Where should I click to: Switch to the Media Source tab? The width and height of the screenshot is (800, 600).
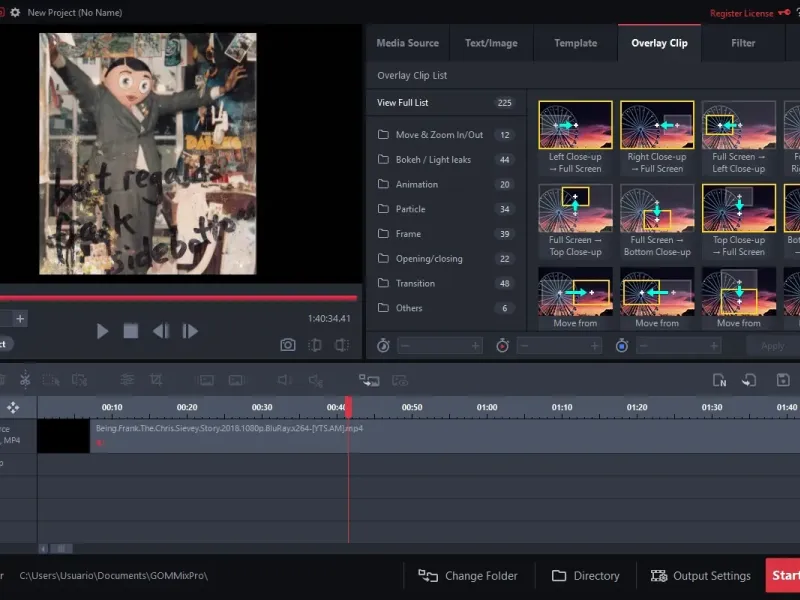(407, 43)
